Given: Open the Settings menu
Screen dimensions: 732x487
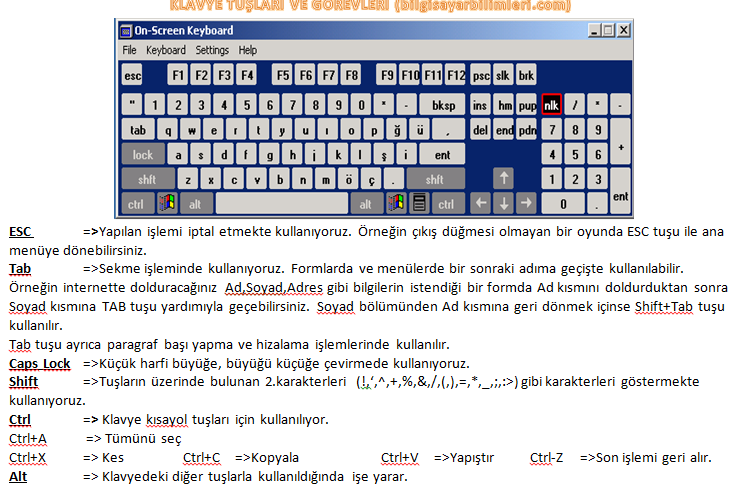Looking at the screenshot, I should click(x=212, y=50).
